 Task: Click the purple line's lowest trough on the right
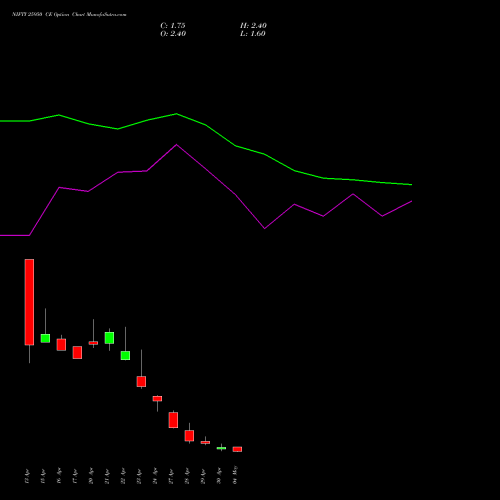(x=265, y=229)
